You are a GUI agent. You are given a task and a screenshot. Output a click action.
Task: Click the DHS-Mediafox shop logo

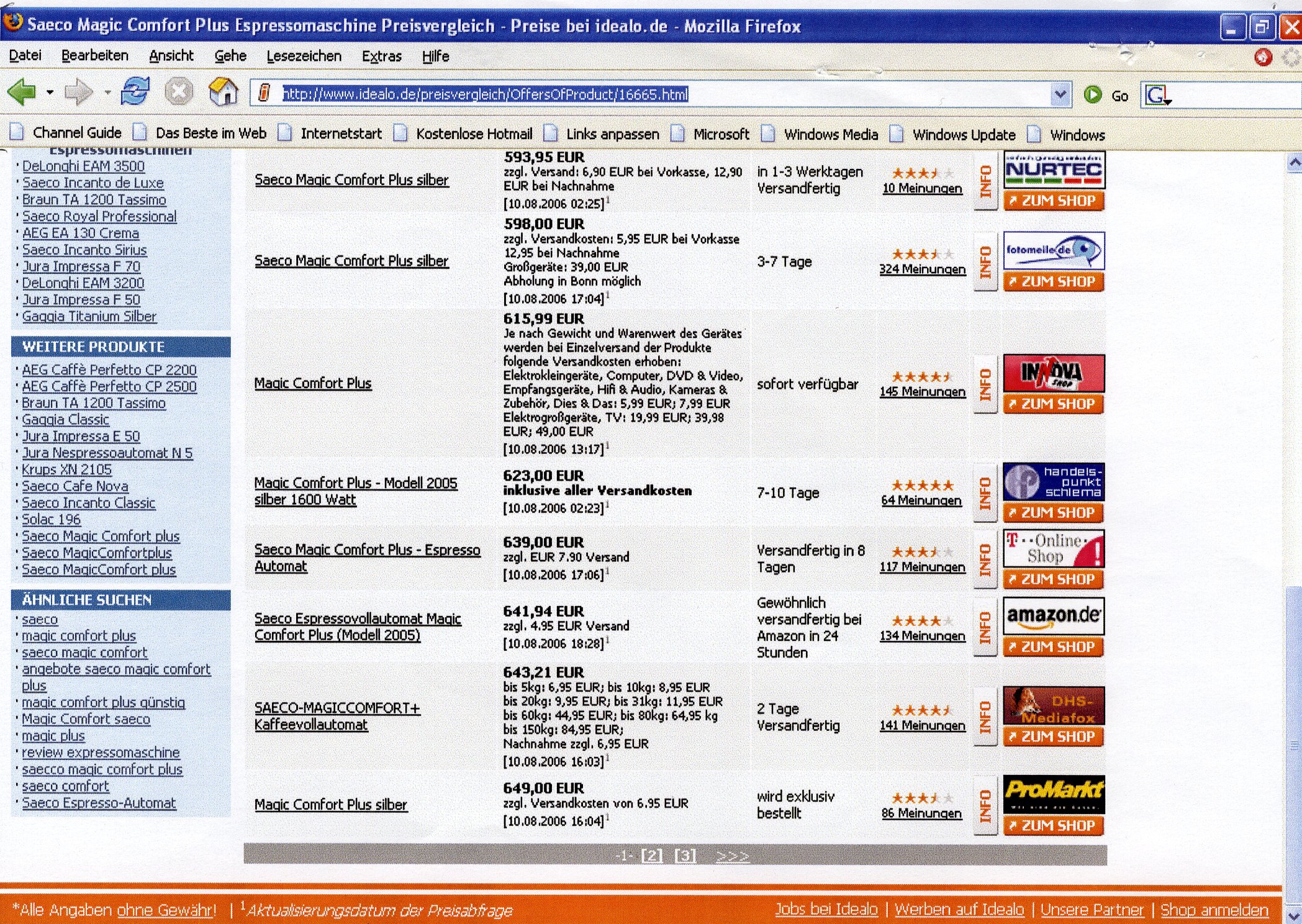click(1054, 705)
